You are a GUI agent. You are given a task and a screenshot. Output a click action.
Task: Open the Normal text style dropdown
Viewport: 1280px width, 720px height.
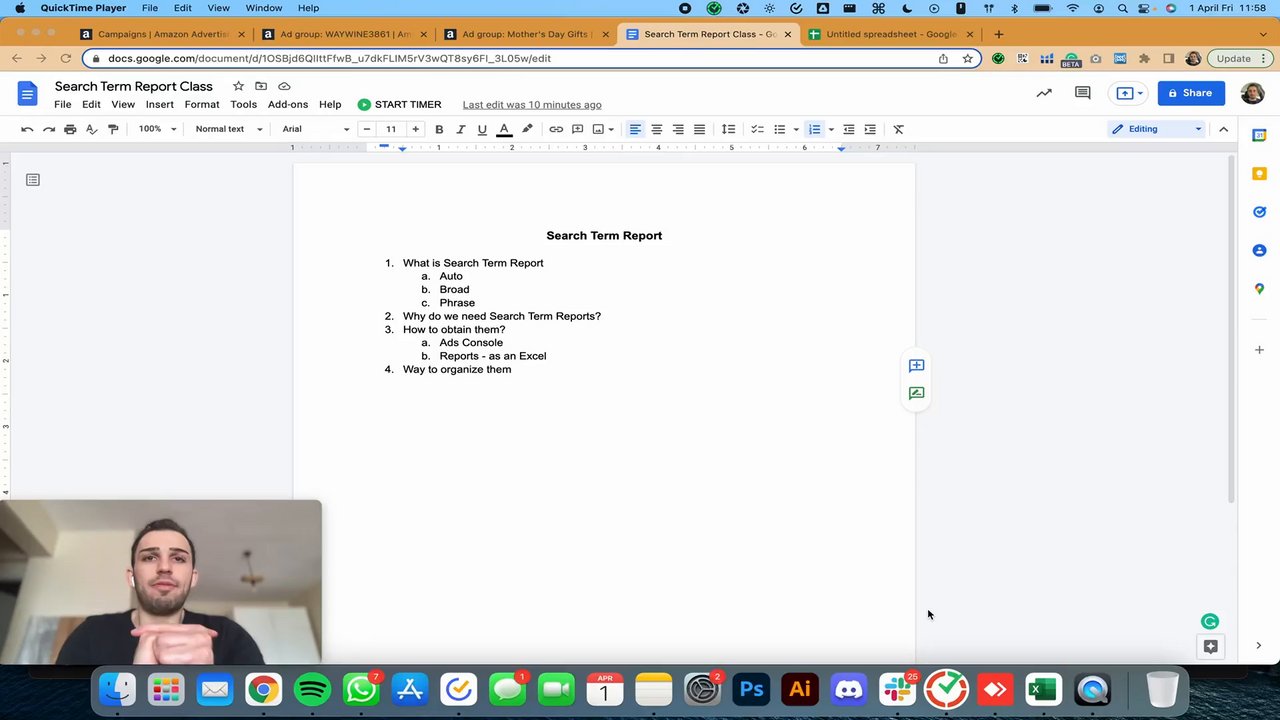229,129
